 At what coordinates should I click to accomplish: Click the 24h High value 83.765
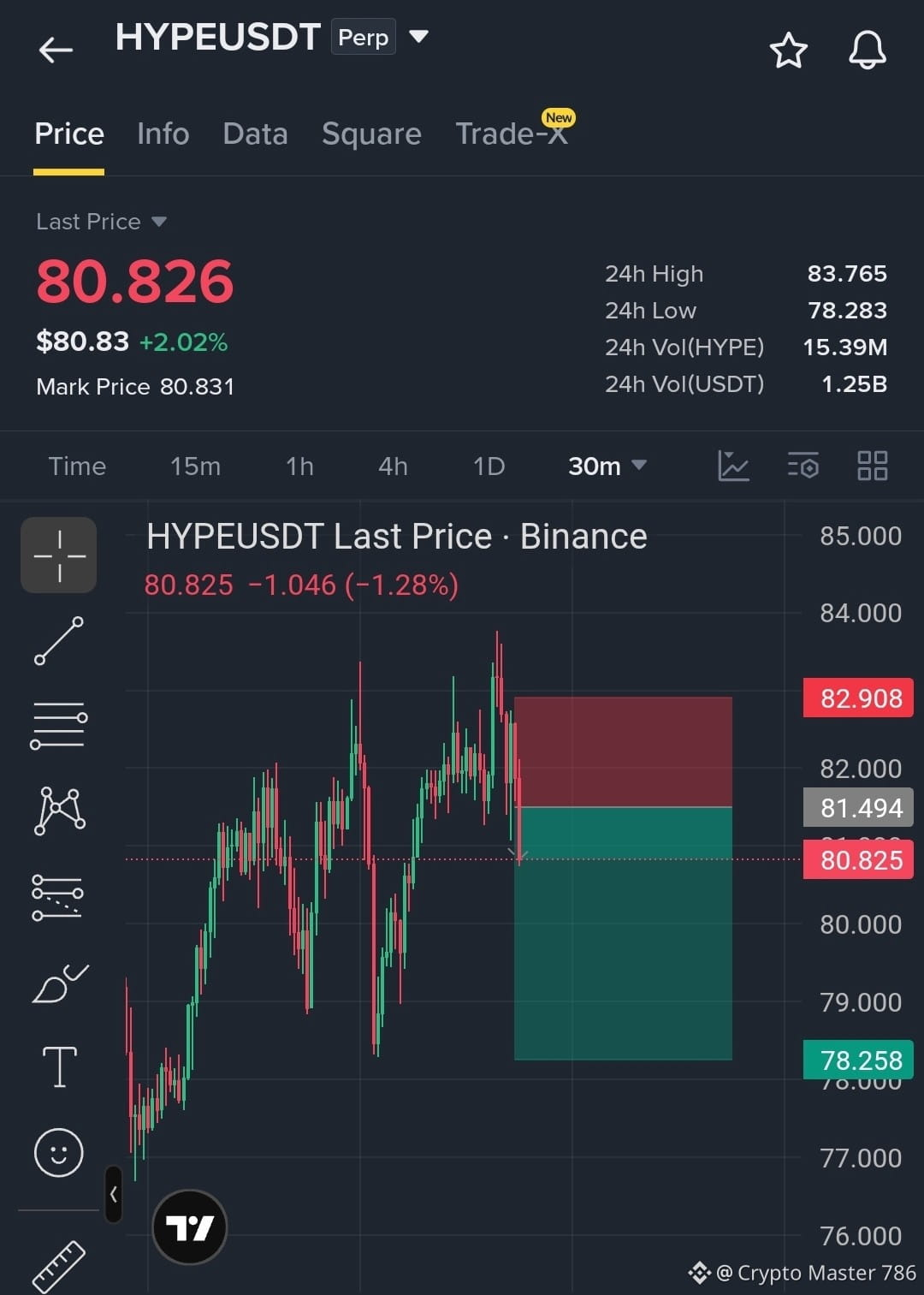click(847, 274)
